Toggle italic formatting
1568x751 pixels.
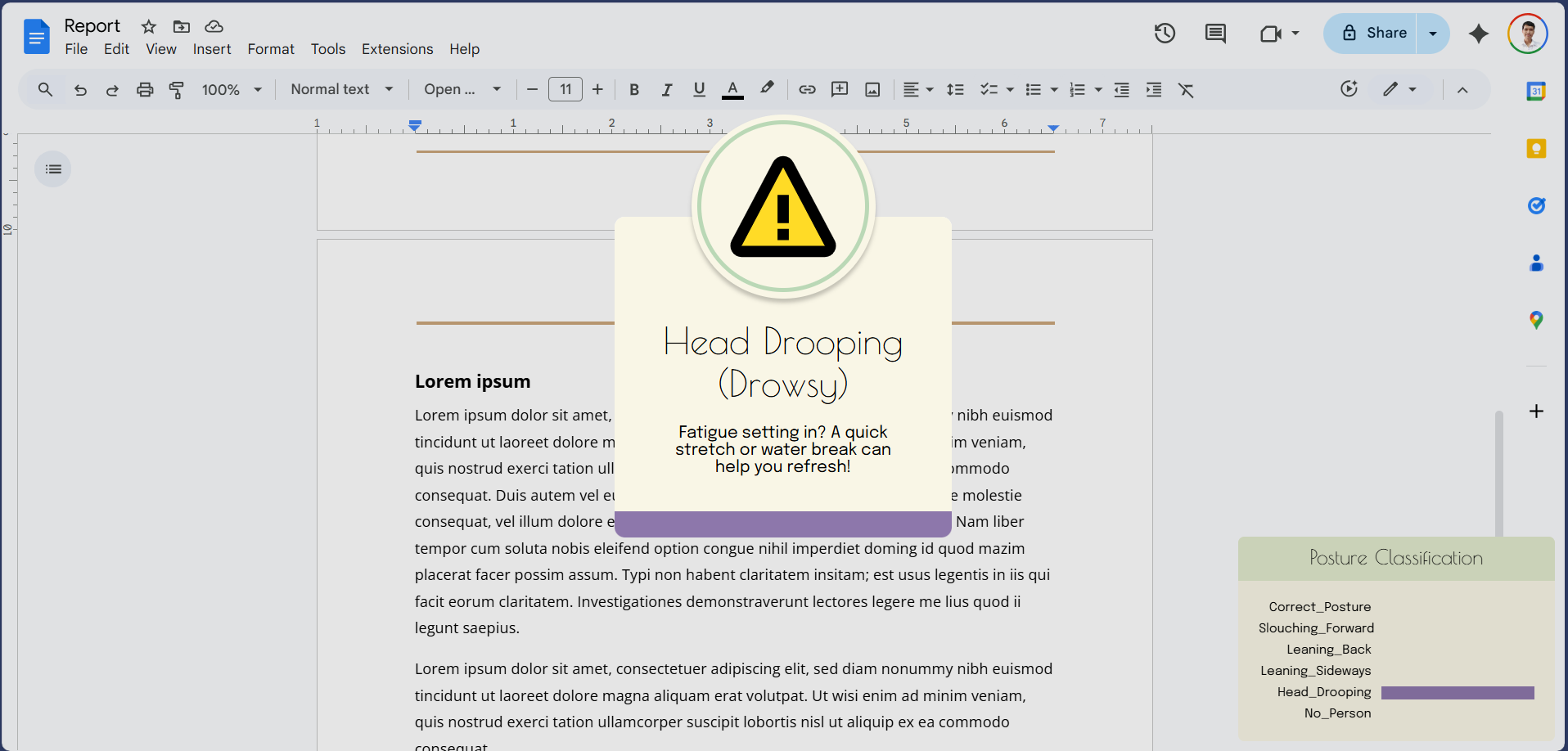[667, 89]
